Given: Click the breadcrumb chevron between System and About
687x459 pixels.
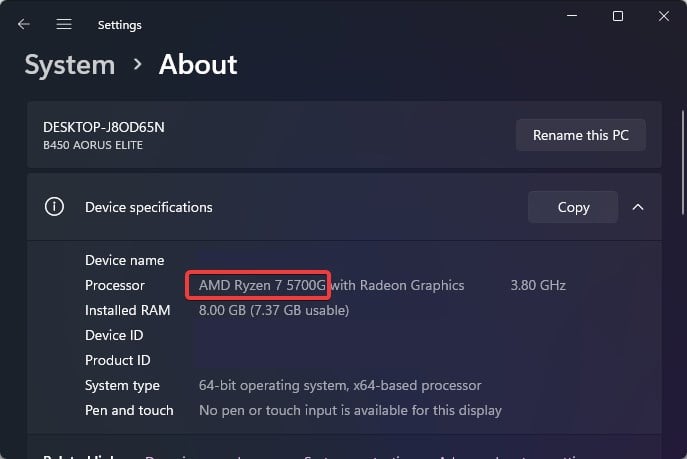Looking at the screenshot, I should pyautogui.click(x=137, y=65).
